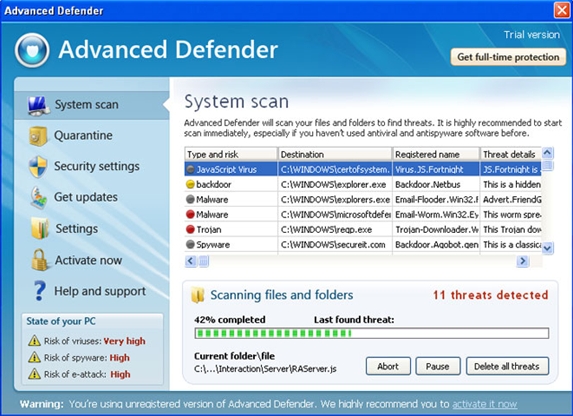Abort the running scan
Image resolution: width=573 pixels, height=416 pixels.
(x=388, y=366)
